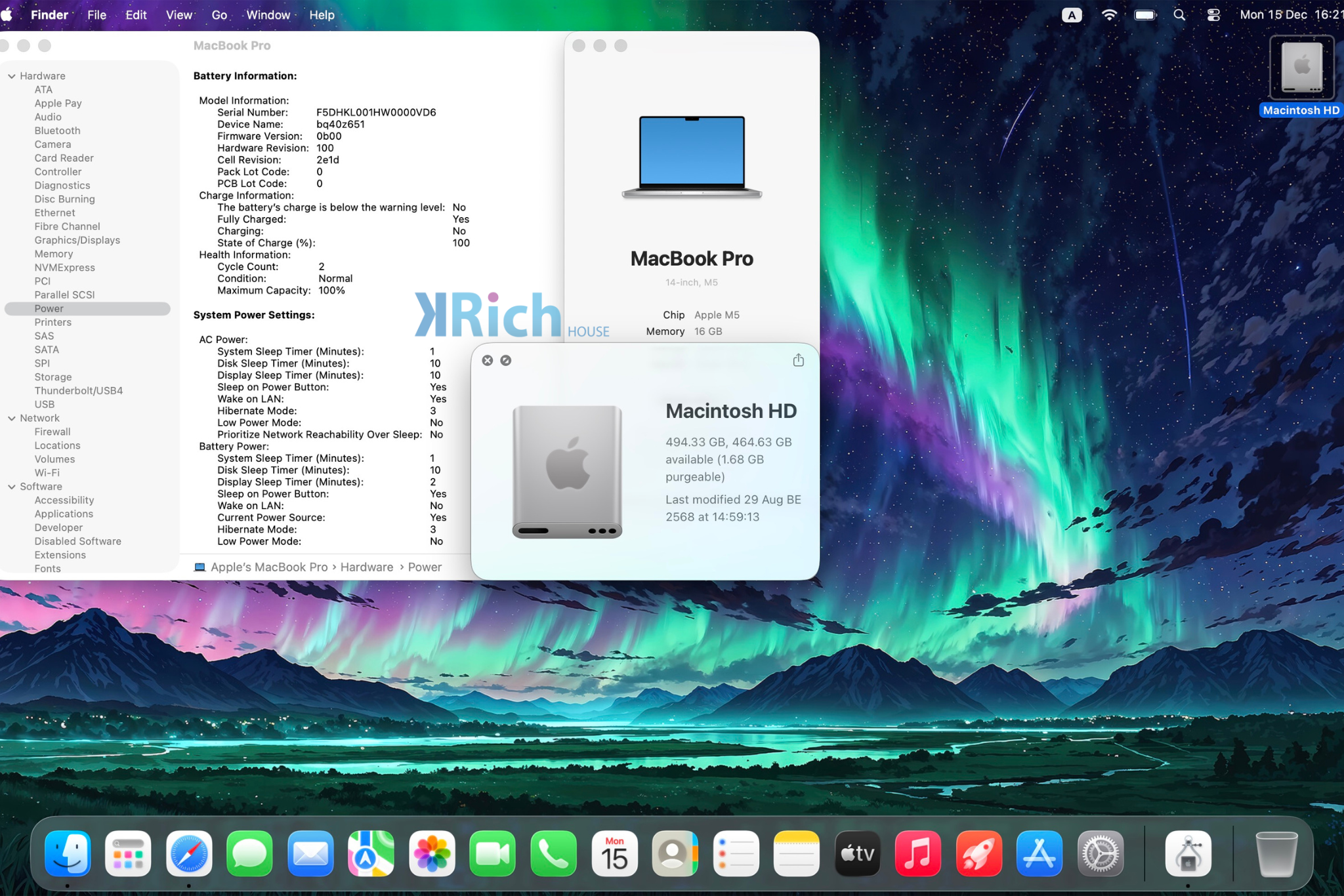The image size is (1344, 896).
Task: Open the Launchpad apps grid in Dock
Action: [x=128, y=854]
